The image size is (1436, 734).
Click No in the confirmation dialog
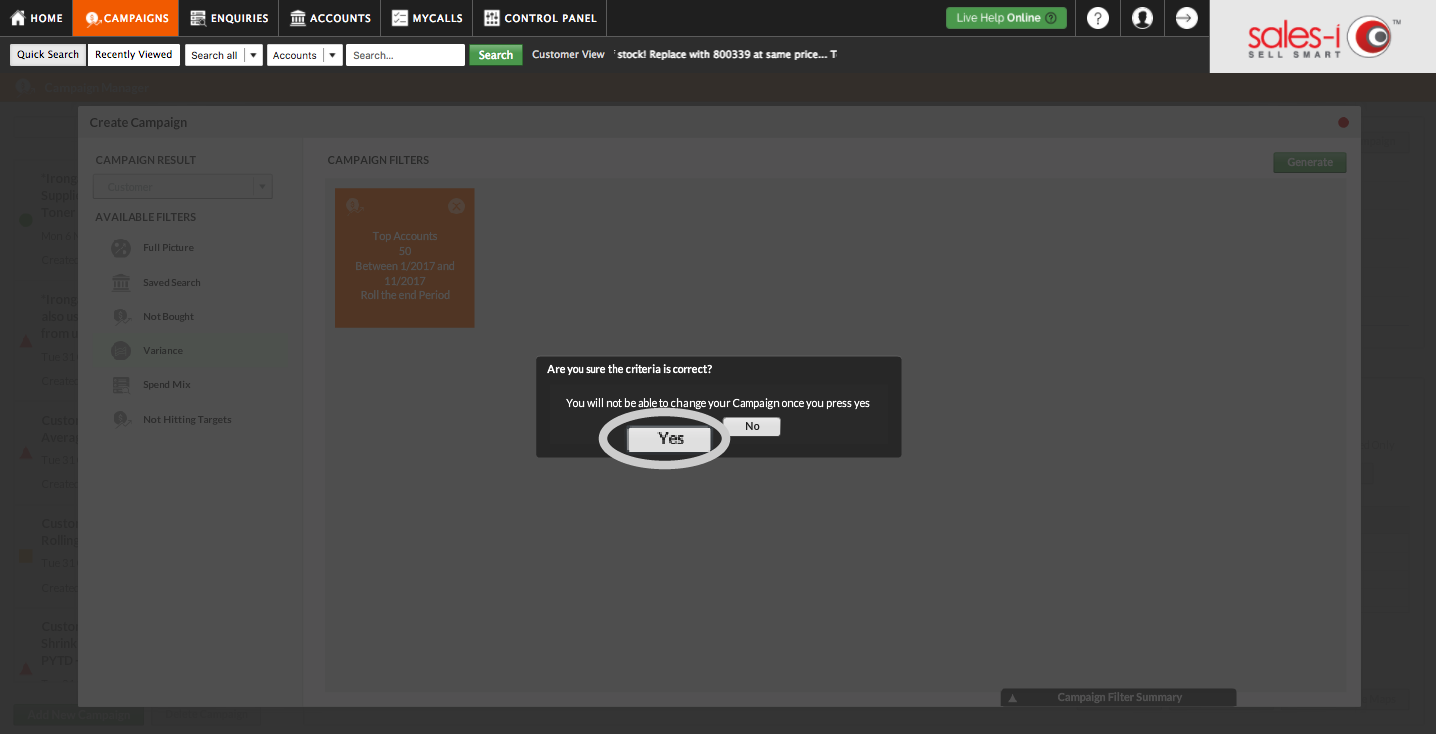(752, 427)
